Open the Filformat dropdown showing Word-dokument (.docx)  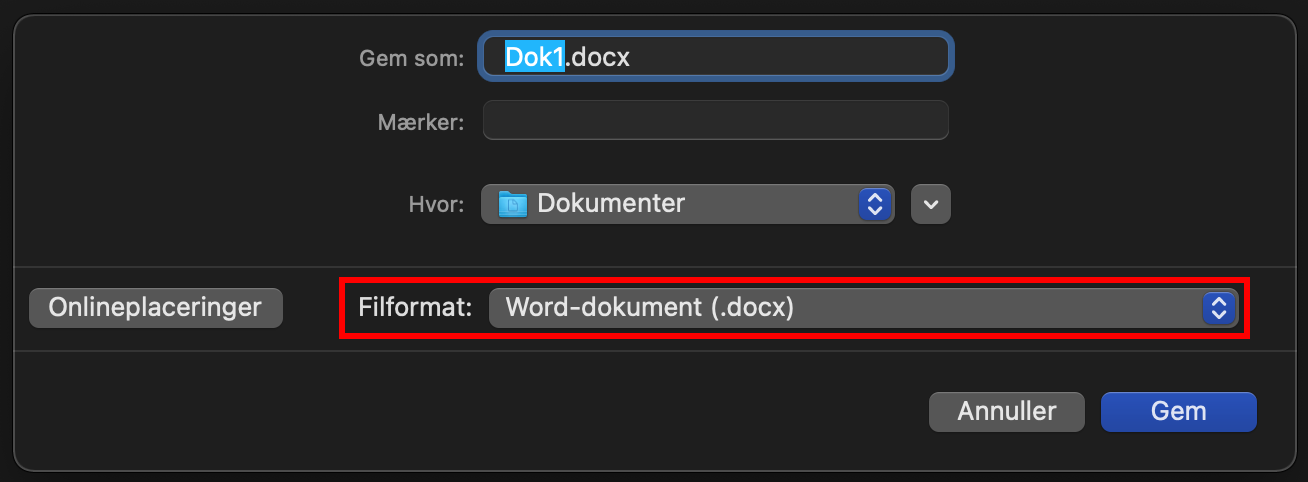click(x=862, y=308)
